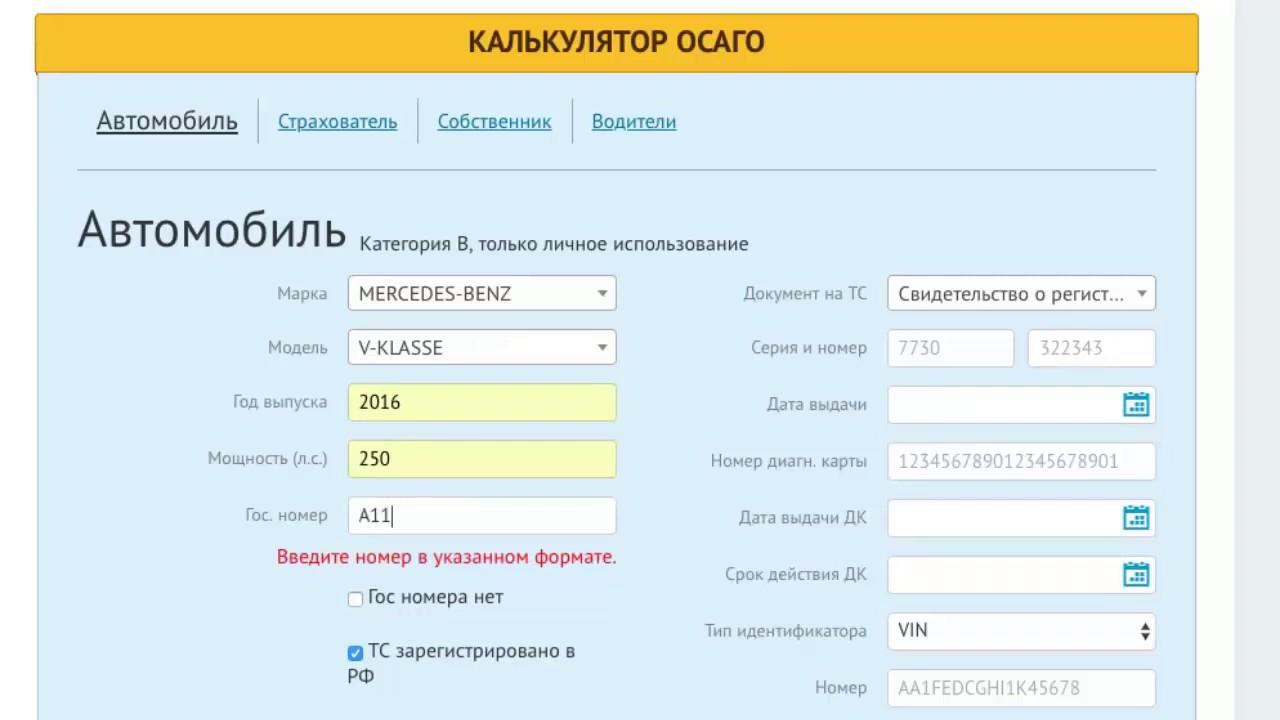Open Тип идентификатора VIN selector
This screenshot has height=720, width=1280.
(x=1021, y=630)
